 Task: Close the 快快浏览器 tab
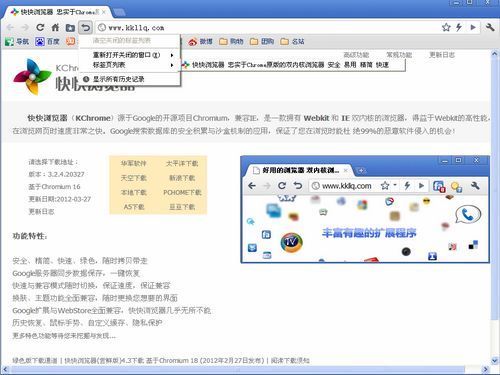pyautogui.click(x=104, y=12)
